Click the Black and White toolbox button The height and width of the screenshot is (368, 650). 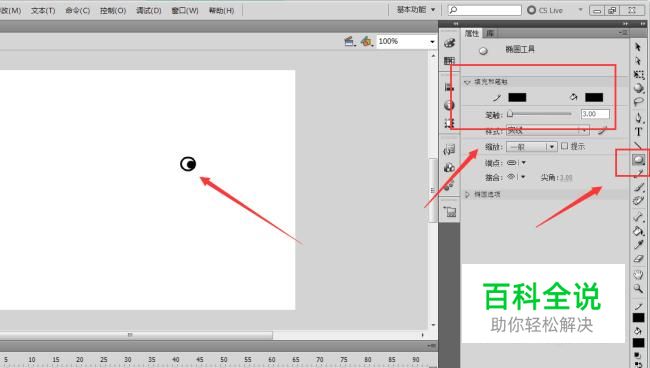[x=638, y=356]
